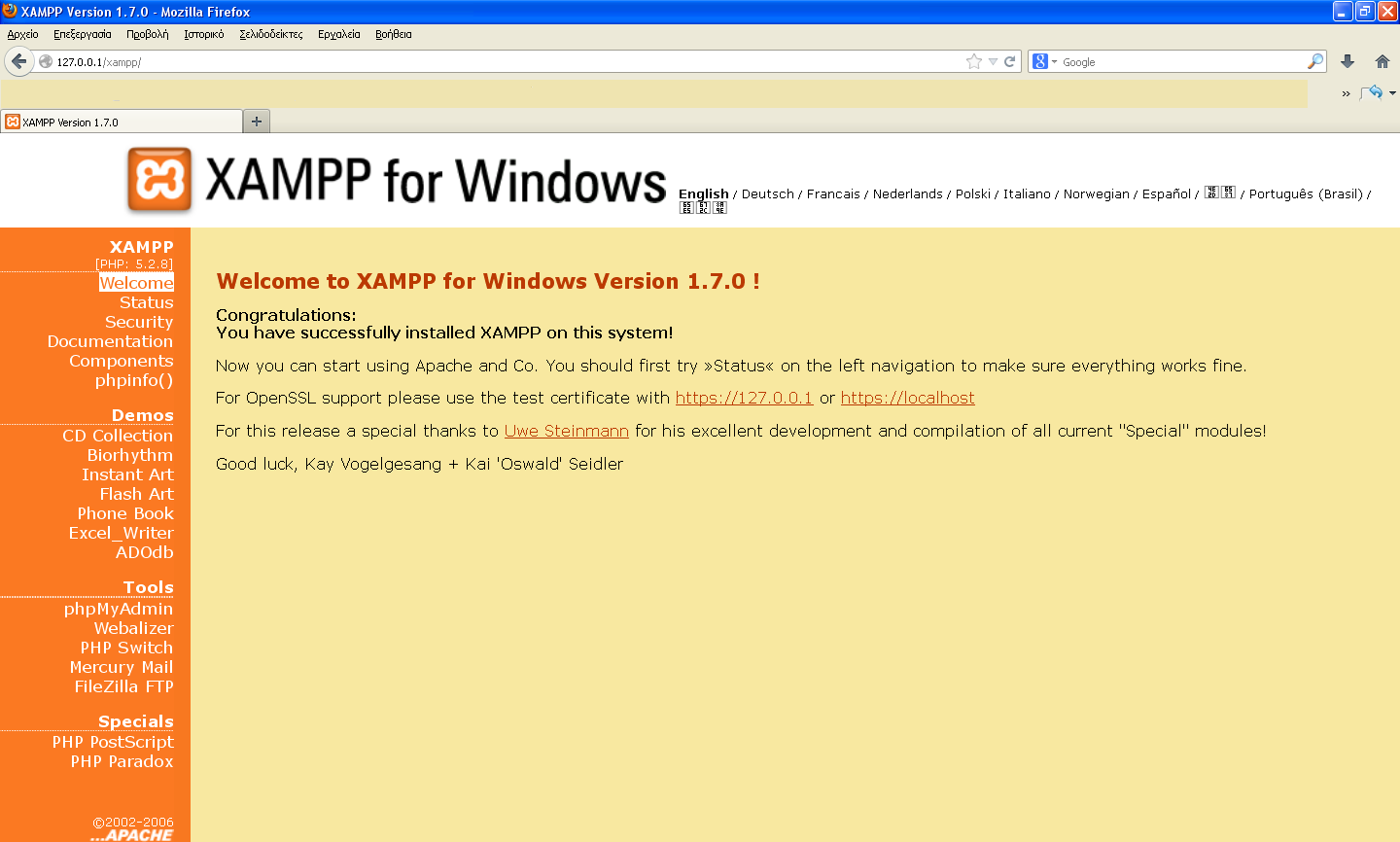
Task: Open the Status page
Action: (x=147, y=302)
